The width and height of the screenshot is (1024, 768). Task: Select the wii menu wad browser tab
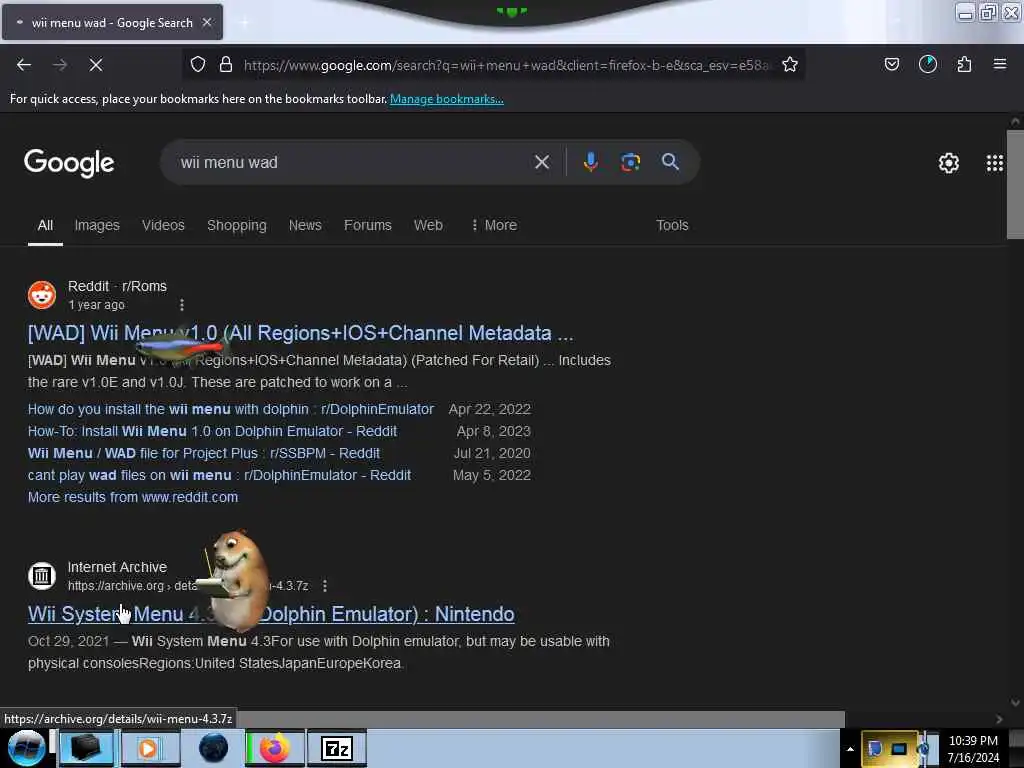click(112, 22)
